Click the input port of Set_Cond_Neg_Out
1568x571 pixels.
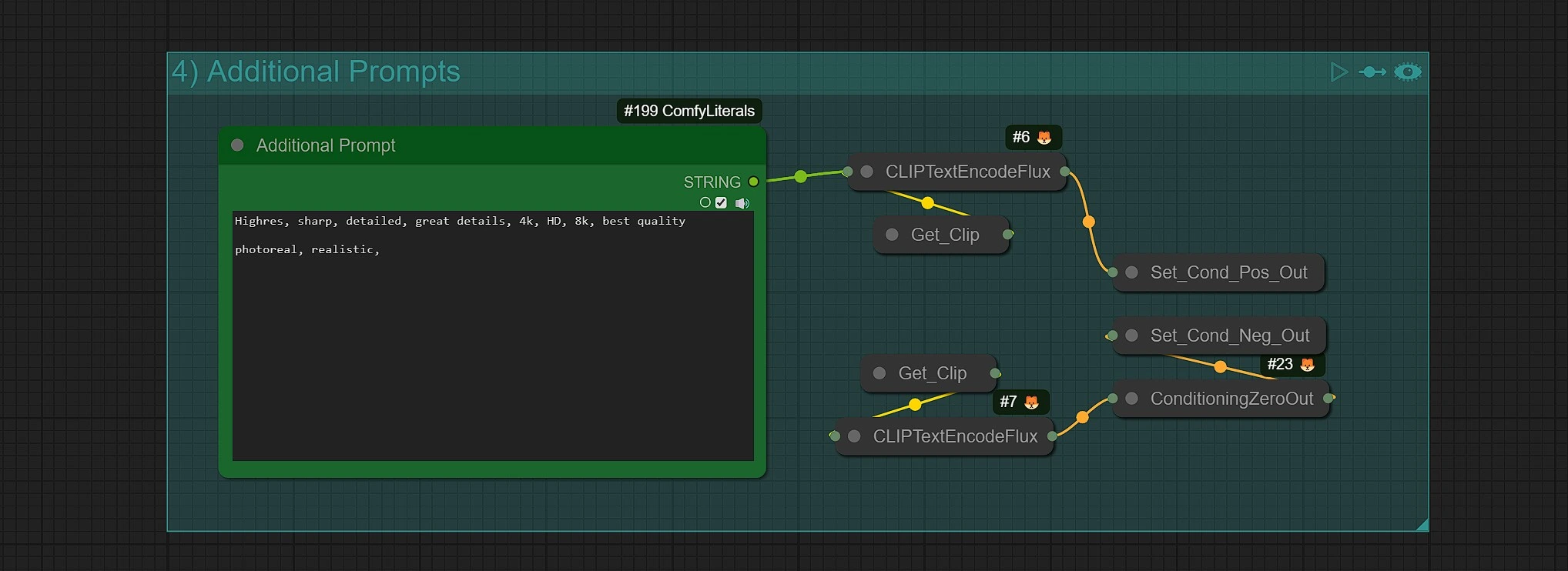1112,336
